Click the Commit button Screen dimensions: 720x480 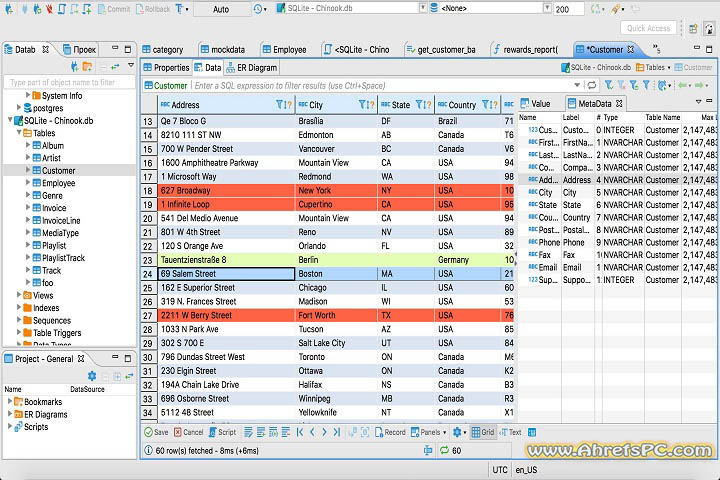[x=114, y=9]
